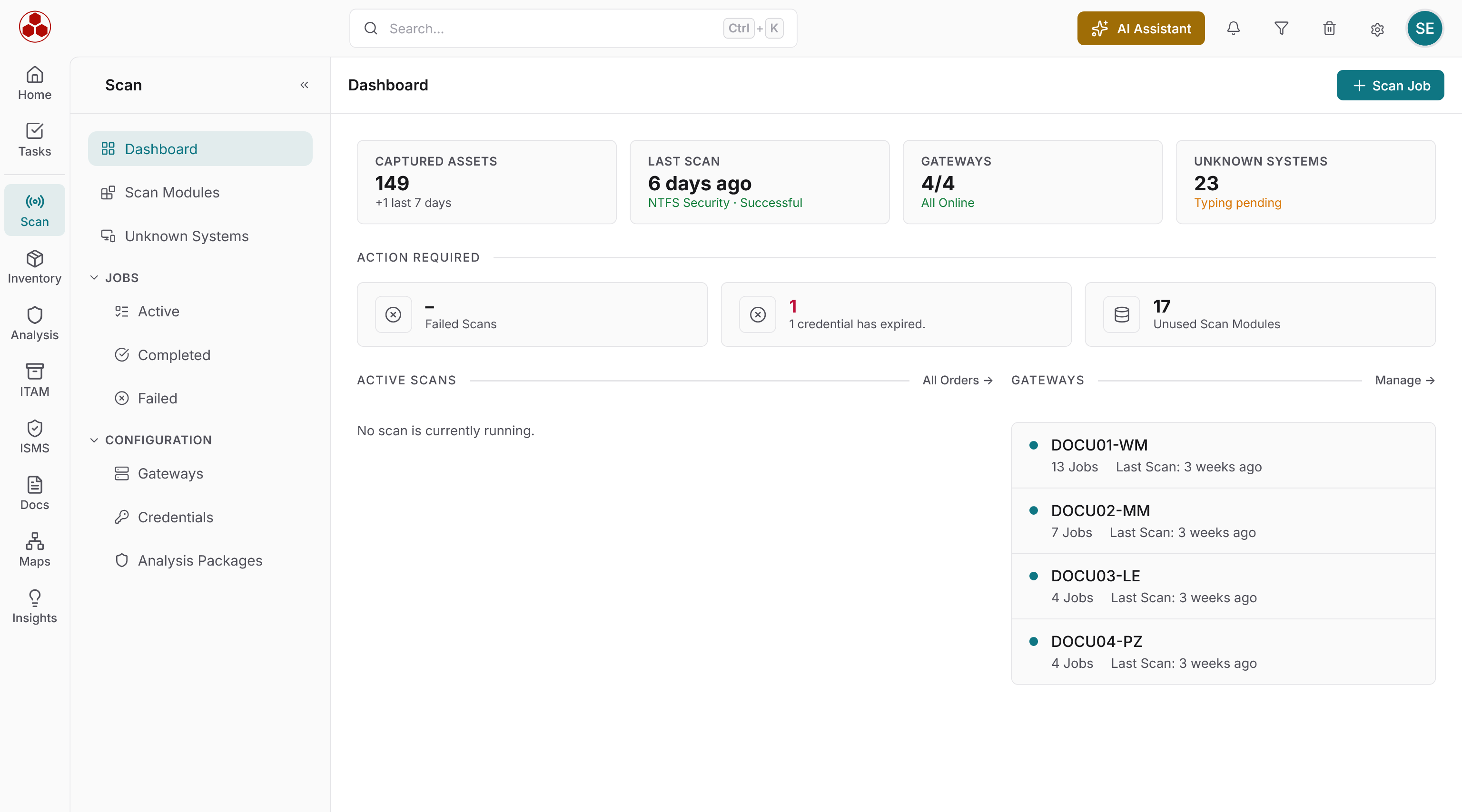Show Failed jobs
The width and height of the screenshot is (1462, 812).
[x=207, y=398]
